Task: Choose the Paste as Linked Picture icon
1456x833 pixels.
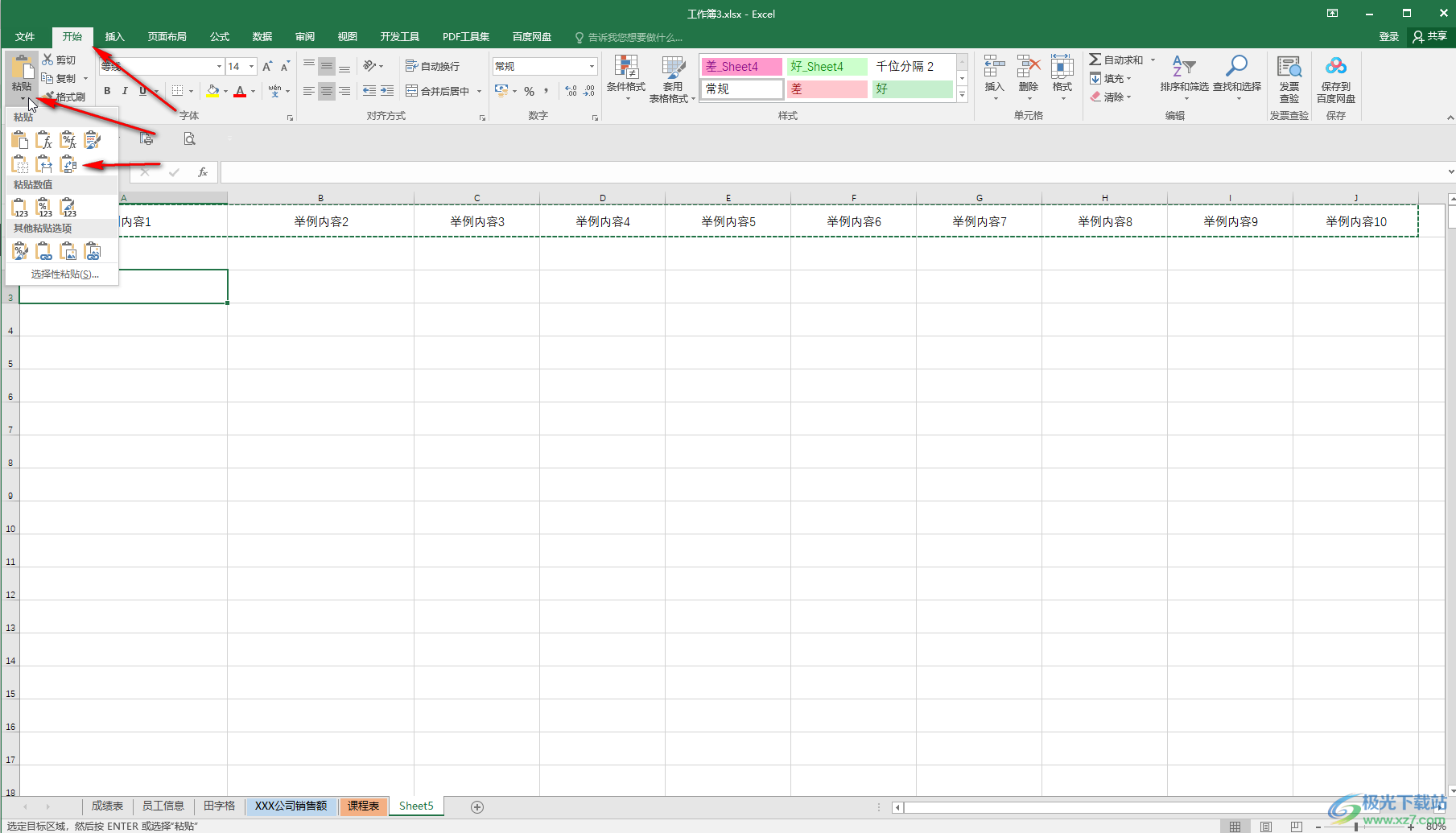Action: coord(93,251)
